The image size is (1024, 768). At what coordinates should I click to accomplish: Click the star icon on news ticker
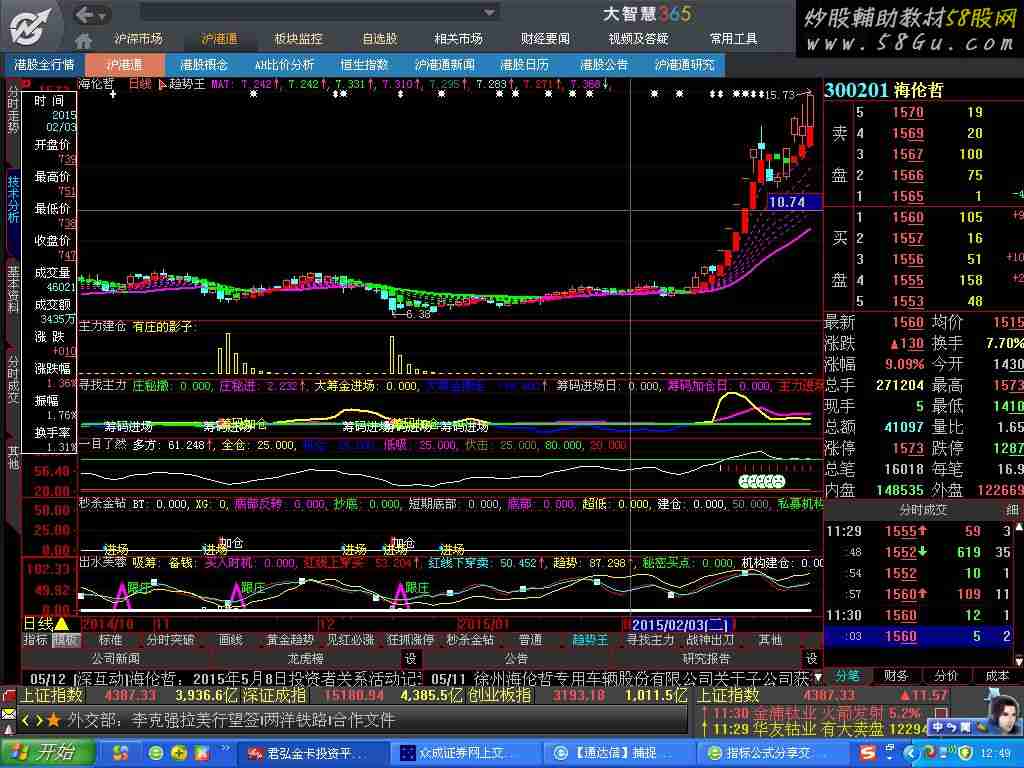[53, 719]
